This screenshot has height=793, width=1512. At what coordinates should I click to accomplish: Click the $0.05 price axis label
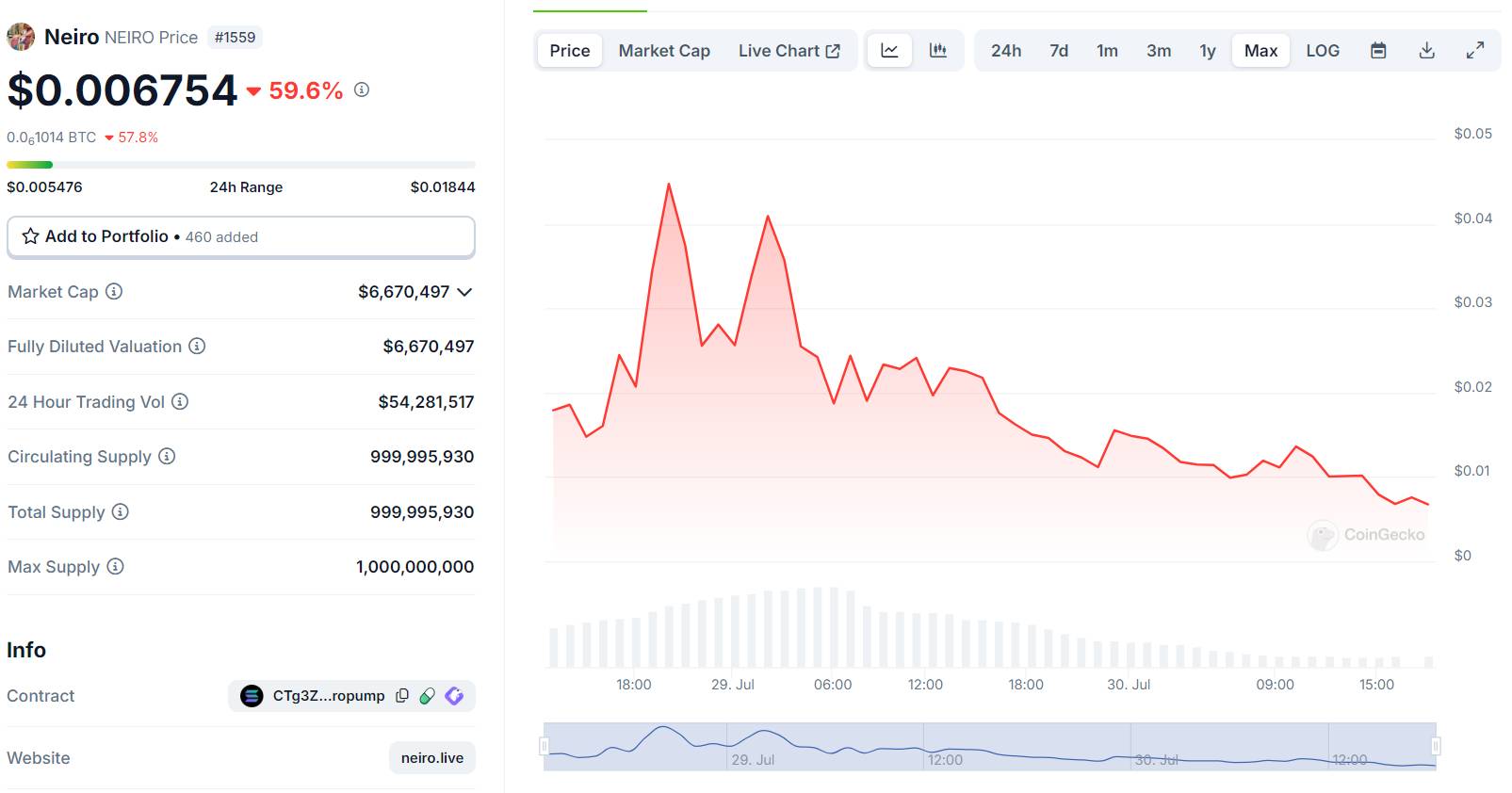click(x=1473, y=134)
